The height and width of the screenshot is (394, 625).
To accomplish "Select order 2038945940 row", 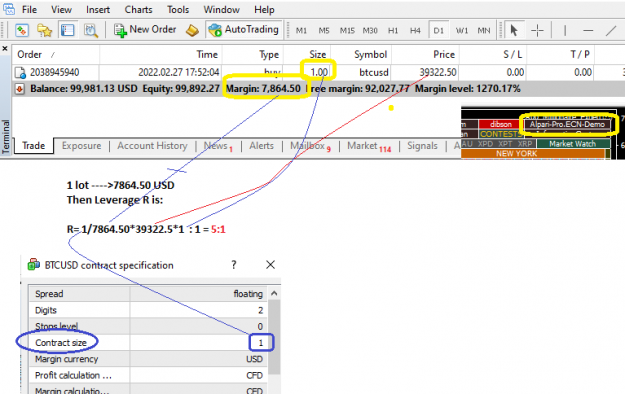I will (x=318, y=72).
